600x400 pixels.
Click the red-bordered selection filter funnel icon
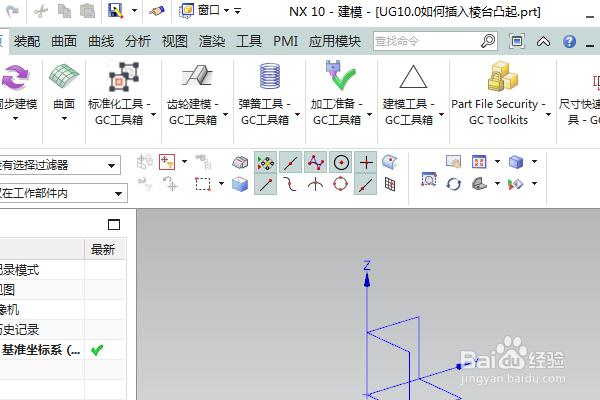[167, 162]
